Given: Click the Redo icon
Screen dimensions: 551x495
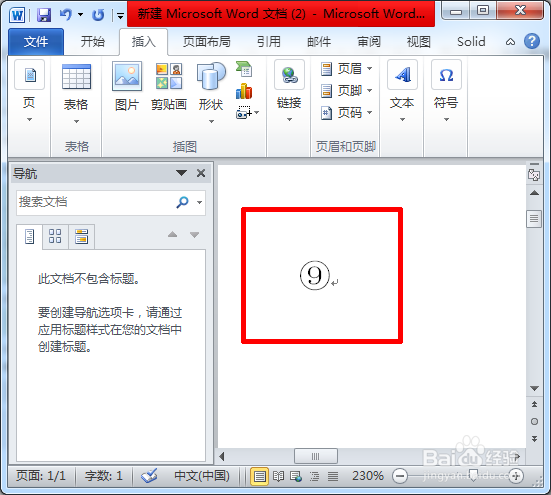Looking at the screenshot, I should [x=98, y=15].
